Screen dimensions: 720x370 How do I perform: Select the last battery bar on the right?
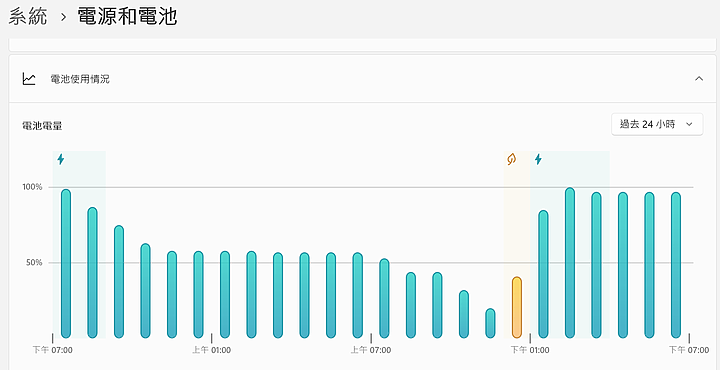pos(675,265)
